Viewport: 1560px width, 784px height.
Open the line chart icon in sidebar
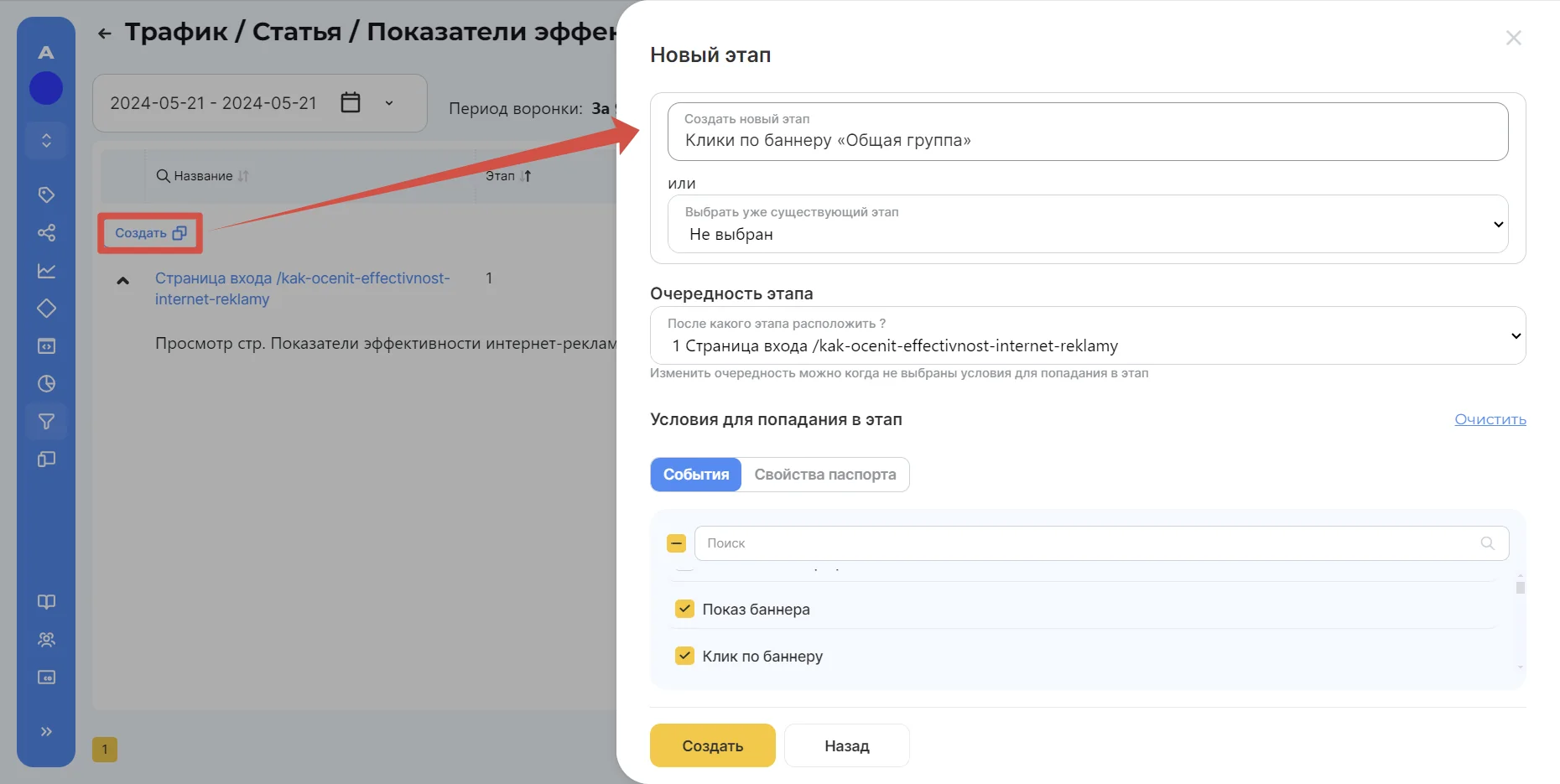pos(46,270)
